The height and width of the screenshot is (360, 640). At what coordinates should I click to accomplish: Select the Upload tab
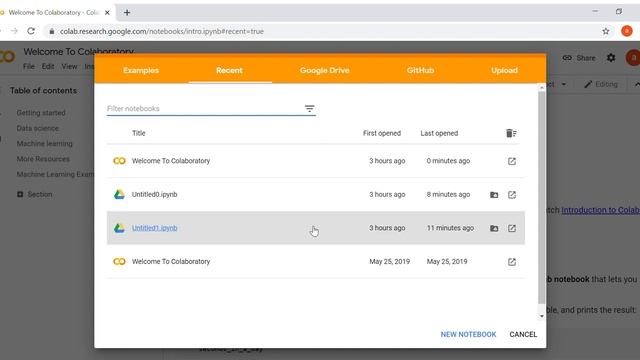(504, 70)
